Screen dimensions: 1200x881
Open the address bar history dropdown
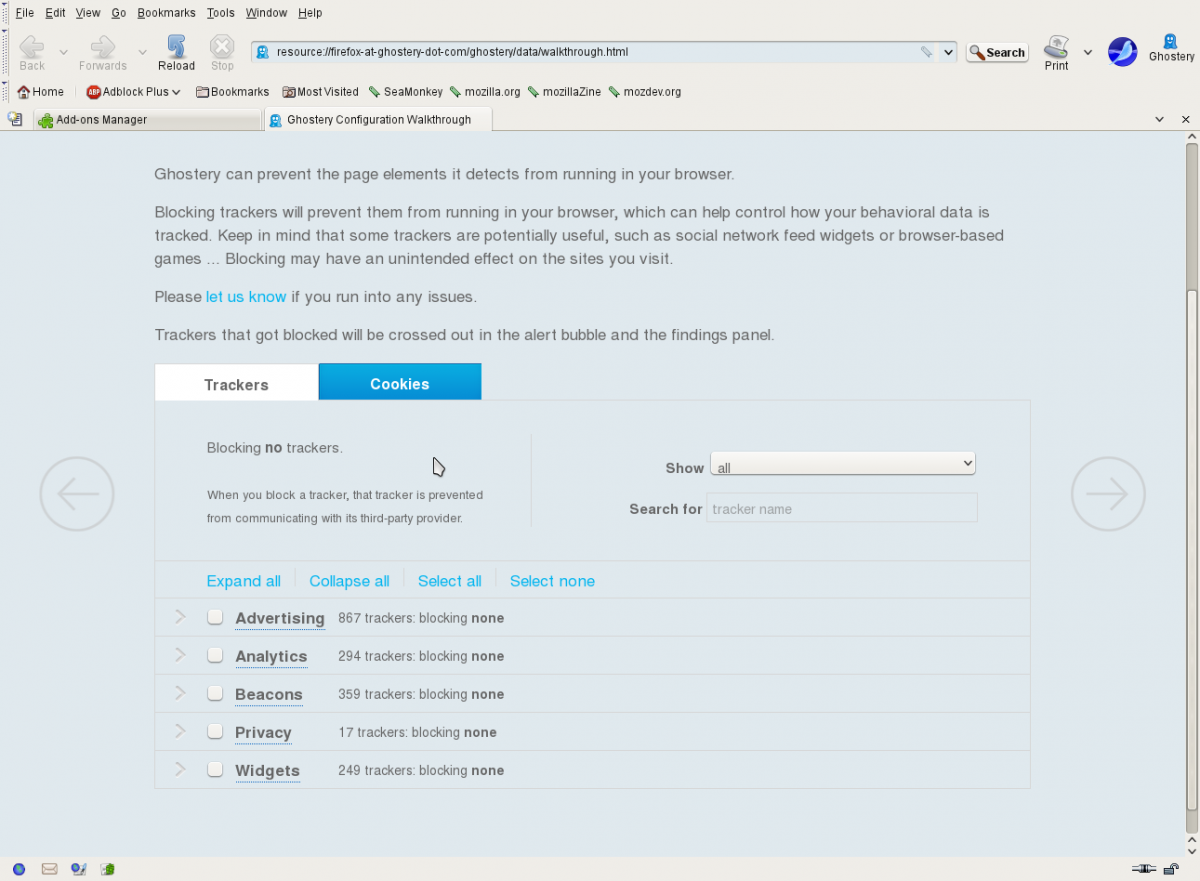click(x=948, y=52)
